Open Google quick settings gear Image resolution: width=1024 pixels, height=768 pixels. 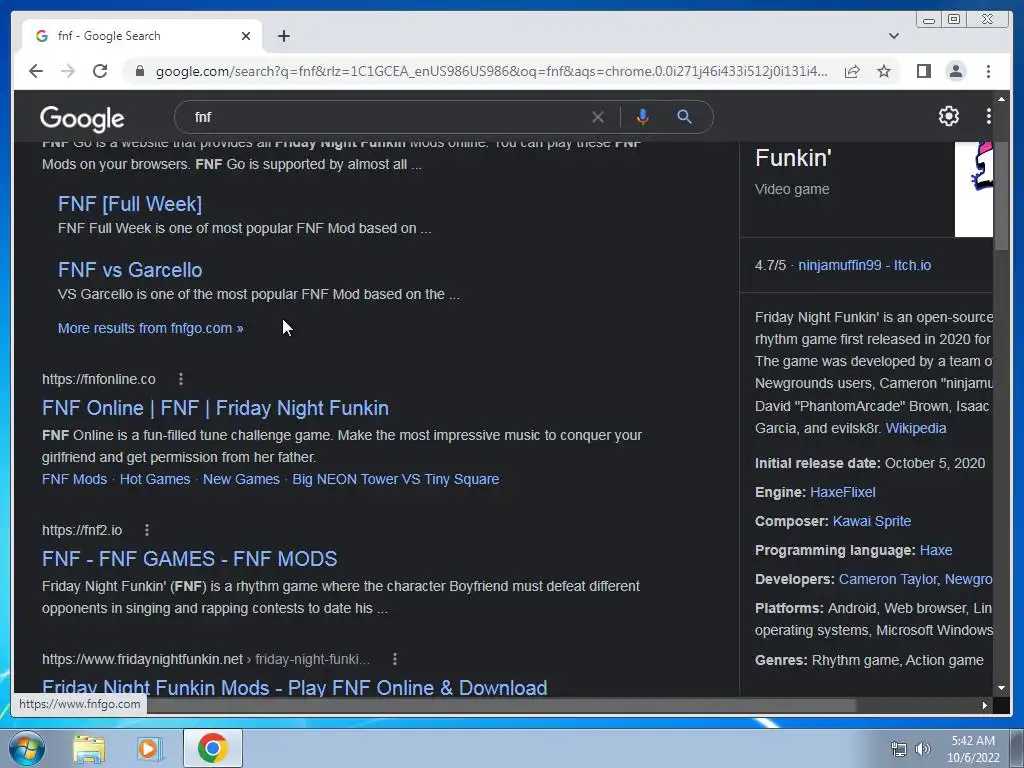pyautogui.click(x=948, y=116)
